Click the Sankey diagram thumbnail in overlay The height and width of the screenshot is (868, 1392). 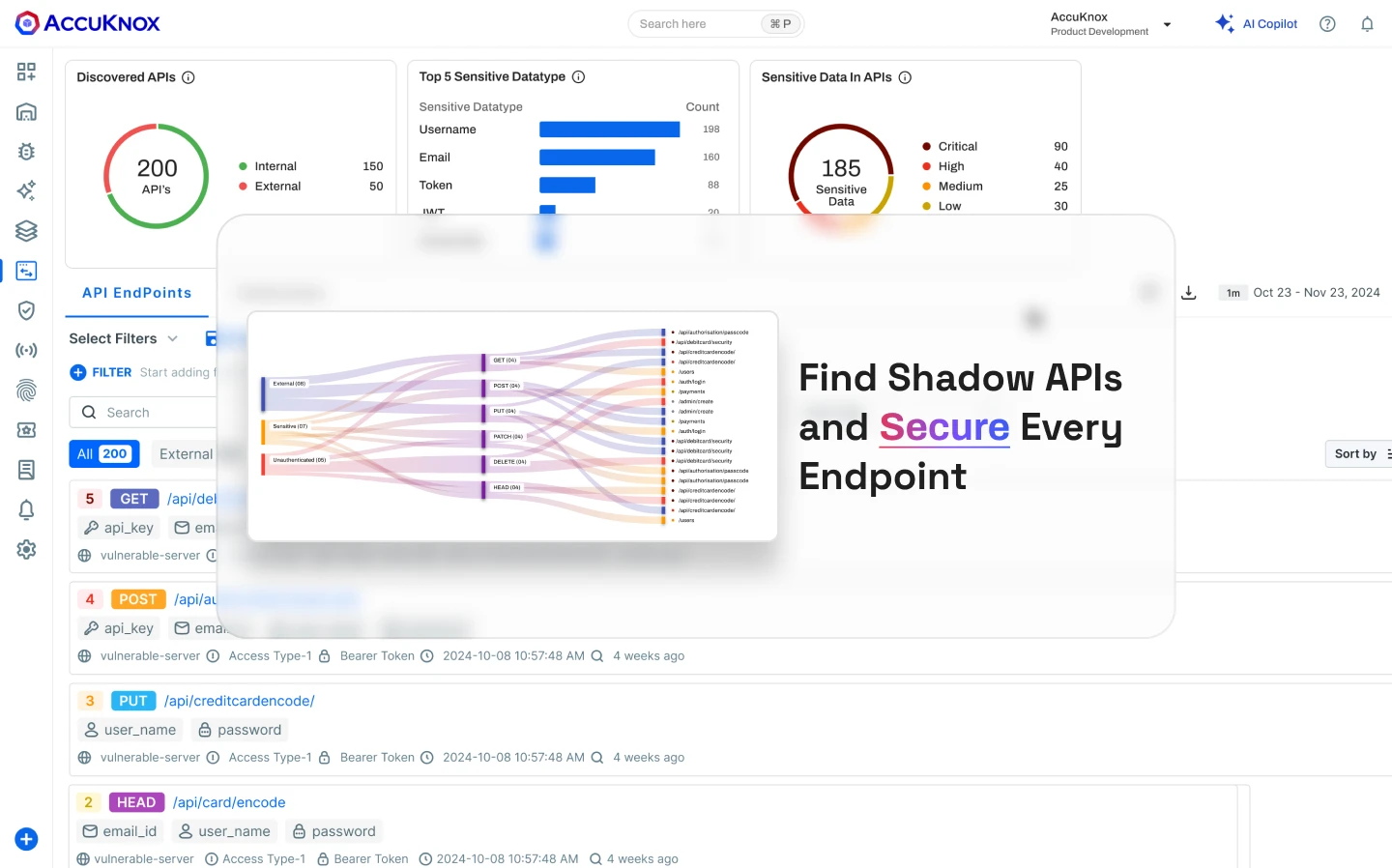coord(512,426)
